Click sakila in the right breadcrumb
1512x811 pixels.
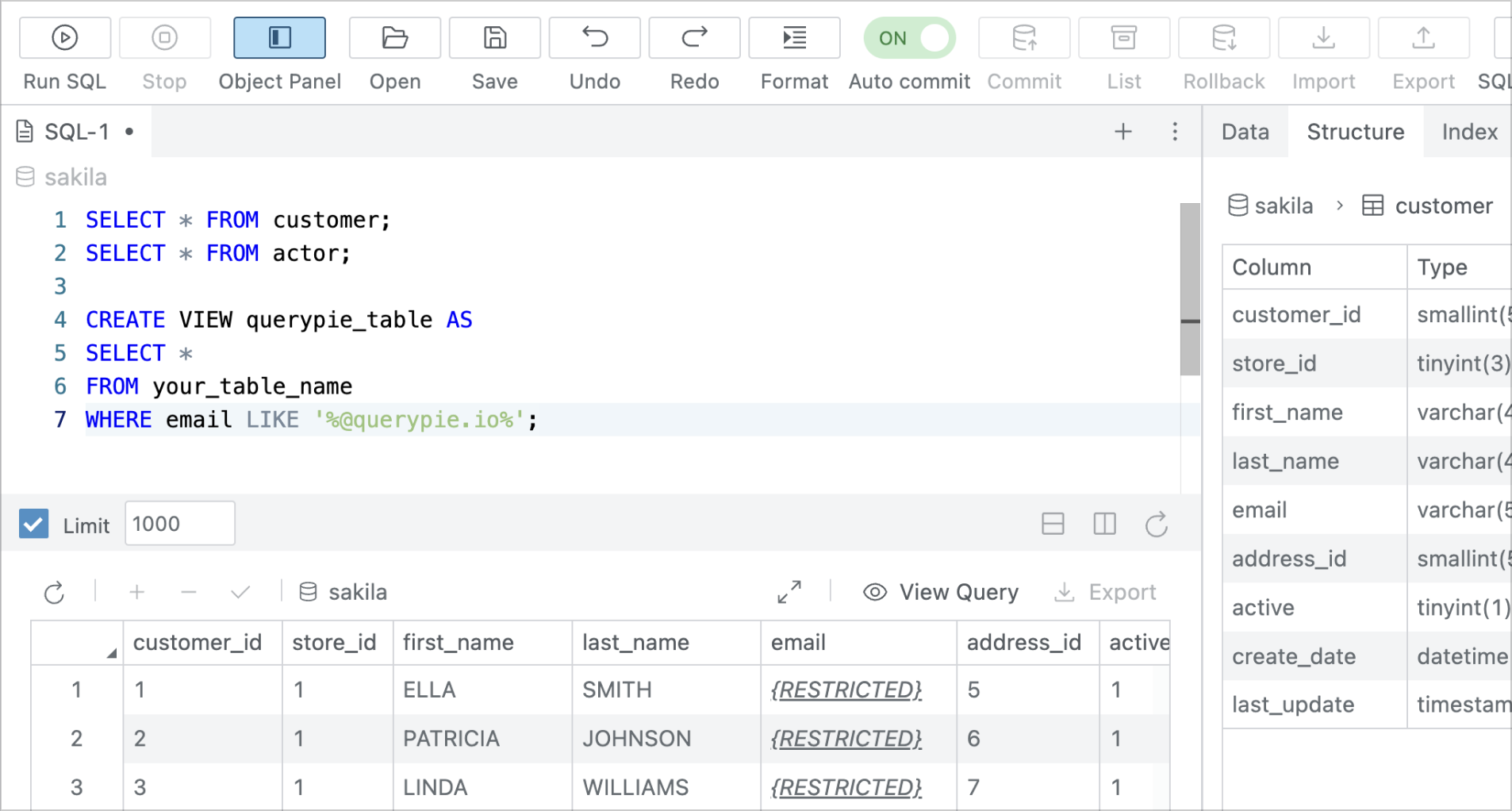pyautogui.click(x=1270, y=206)
